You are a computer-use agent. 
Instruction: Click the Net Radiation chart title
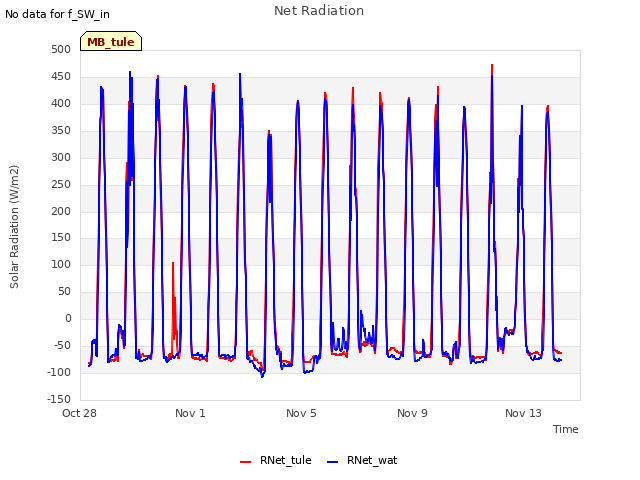[319, 11]
